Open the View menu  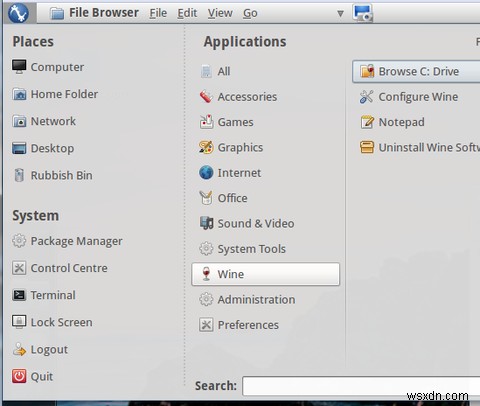(220, 13)
